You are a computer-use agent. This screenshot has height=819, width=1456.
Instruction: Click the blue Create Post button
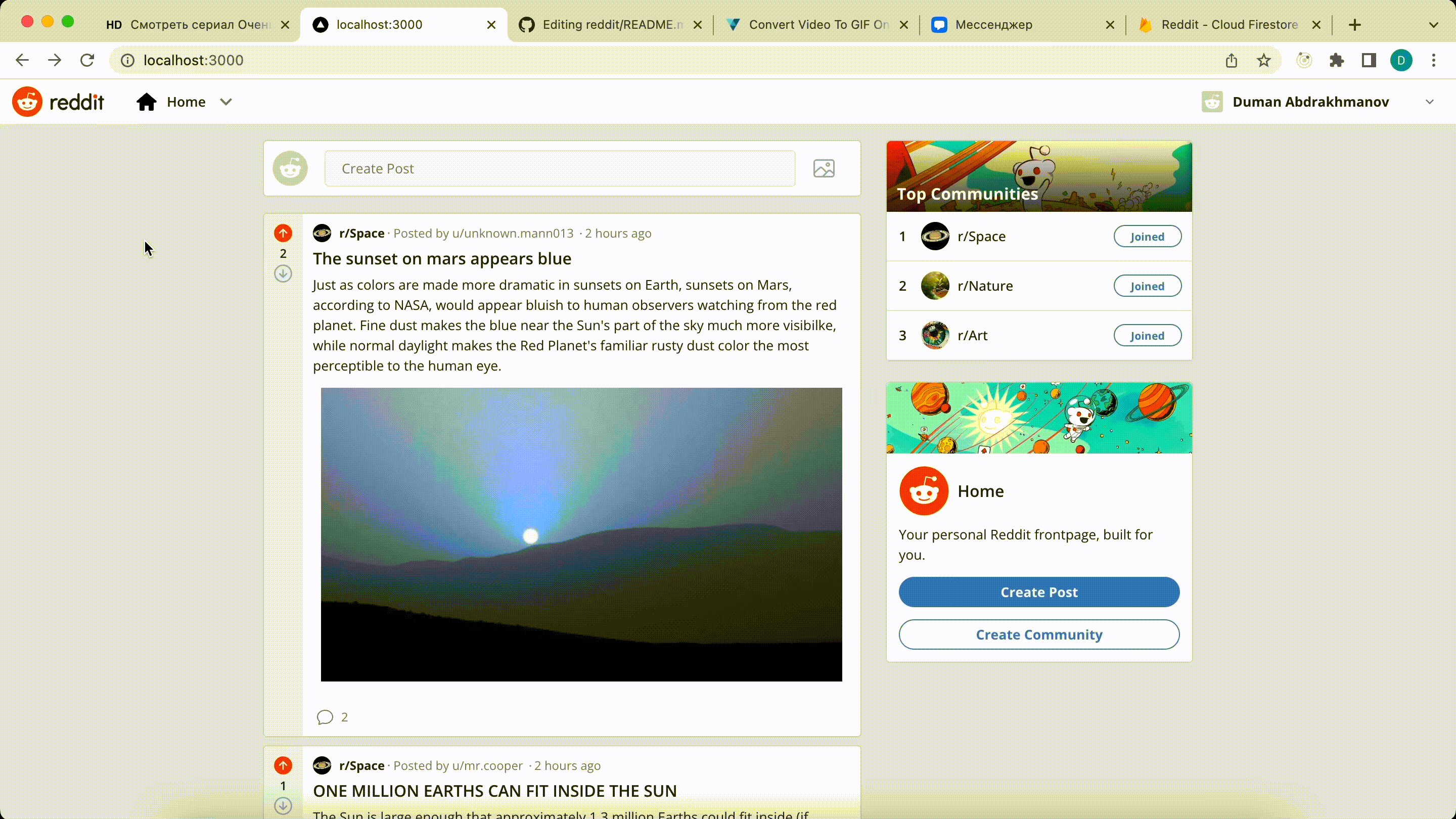tap(1039, 592)
